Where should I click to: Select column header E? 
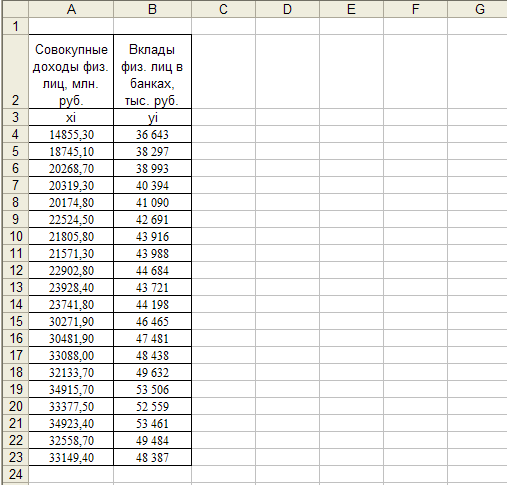351,9
